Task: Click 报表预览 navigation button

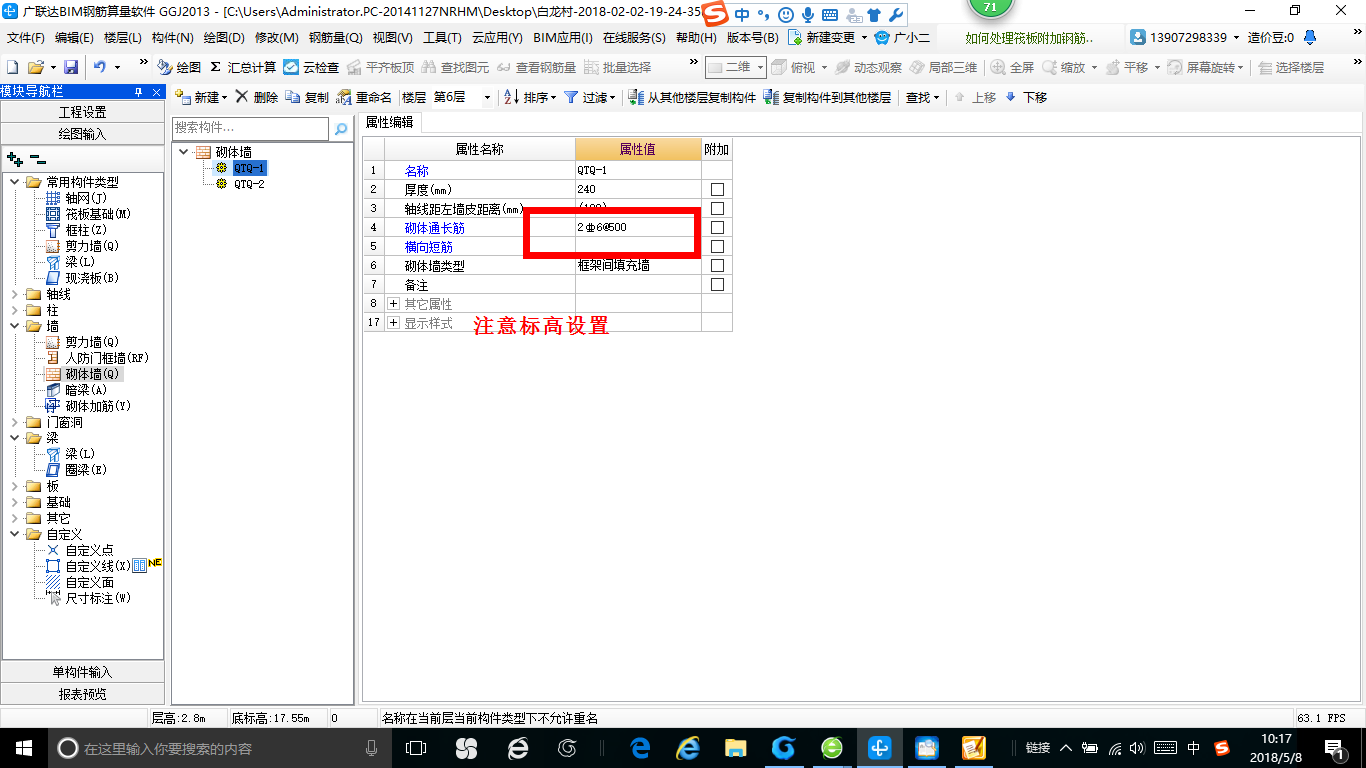Action: 82,694
